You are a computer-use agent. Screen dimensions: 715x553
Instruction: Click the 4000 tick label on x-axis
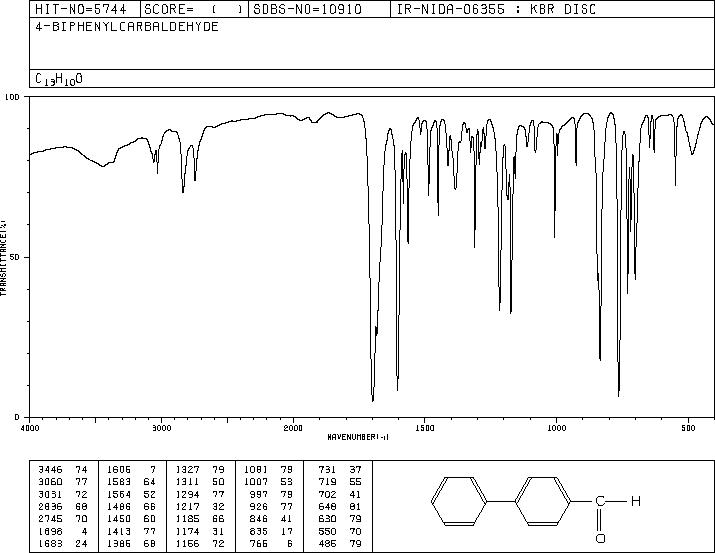[x=30, y=428]
